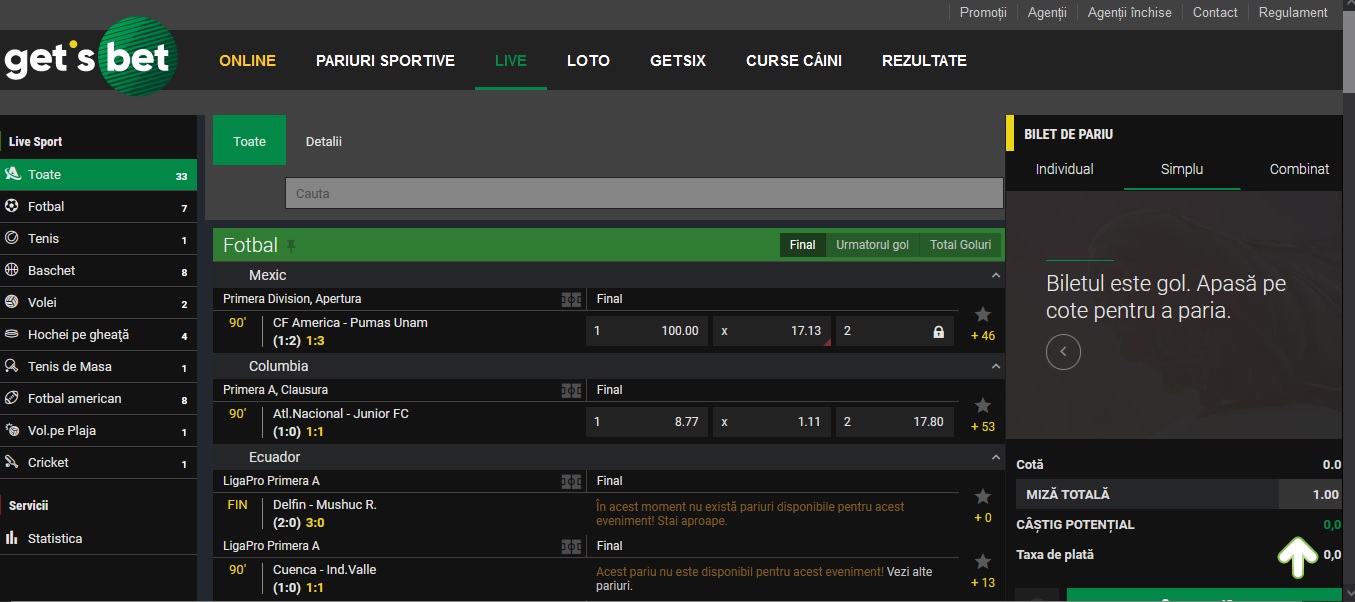Select the Urmatorul gol market filter

tap(872, 245)
